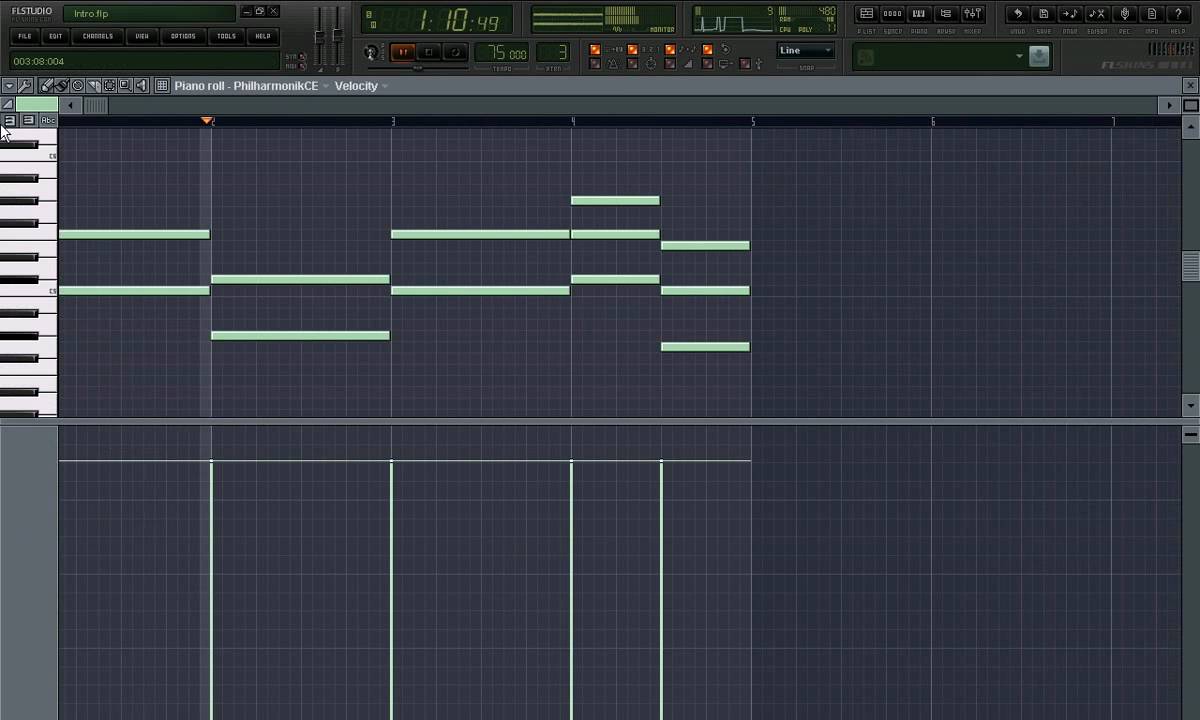Open the Playlist window (P LIST) icon
This screenshot has height=720, width=1200.
867,14
